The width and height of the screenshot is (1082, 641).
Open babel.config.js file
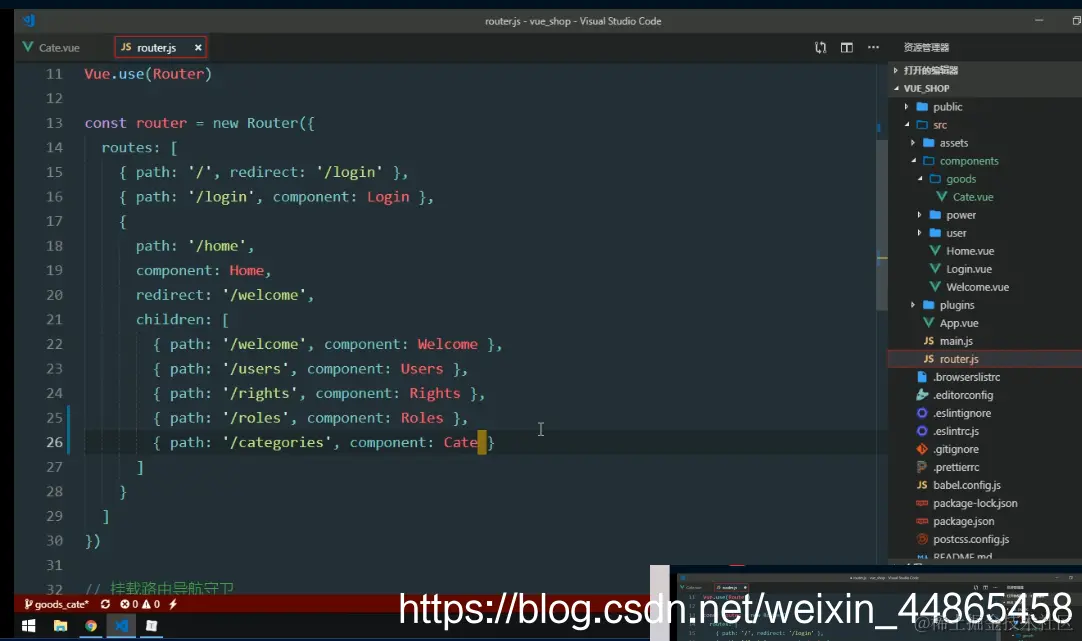(x=966, y=485)
